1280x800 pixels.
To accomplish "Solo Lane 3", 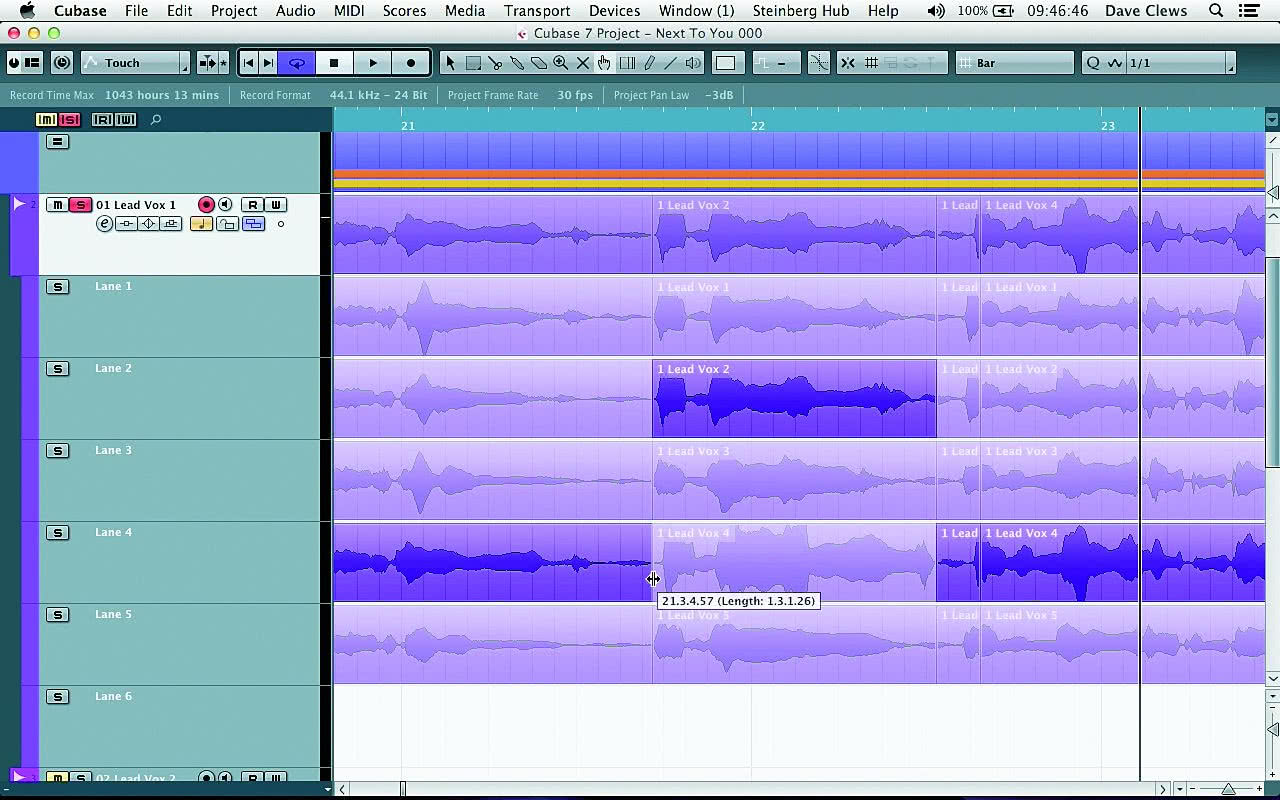I will click(x=58, y=451).
